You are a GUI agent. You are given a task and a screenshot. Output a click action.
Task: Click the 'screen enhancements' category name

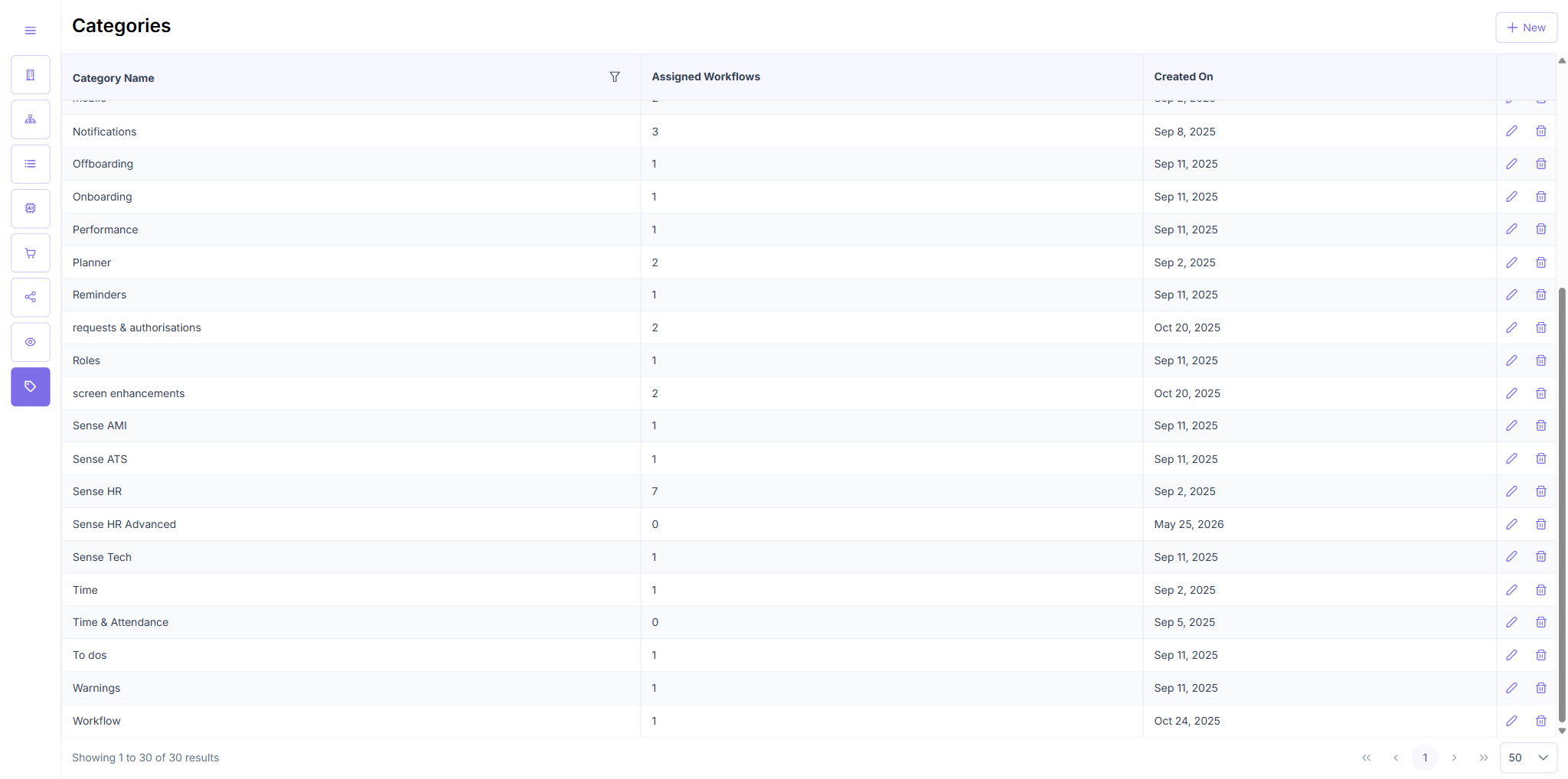pyautogui.click(x=129, y=393)
